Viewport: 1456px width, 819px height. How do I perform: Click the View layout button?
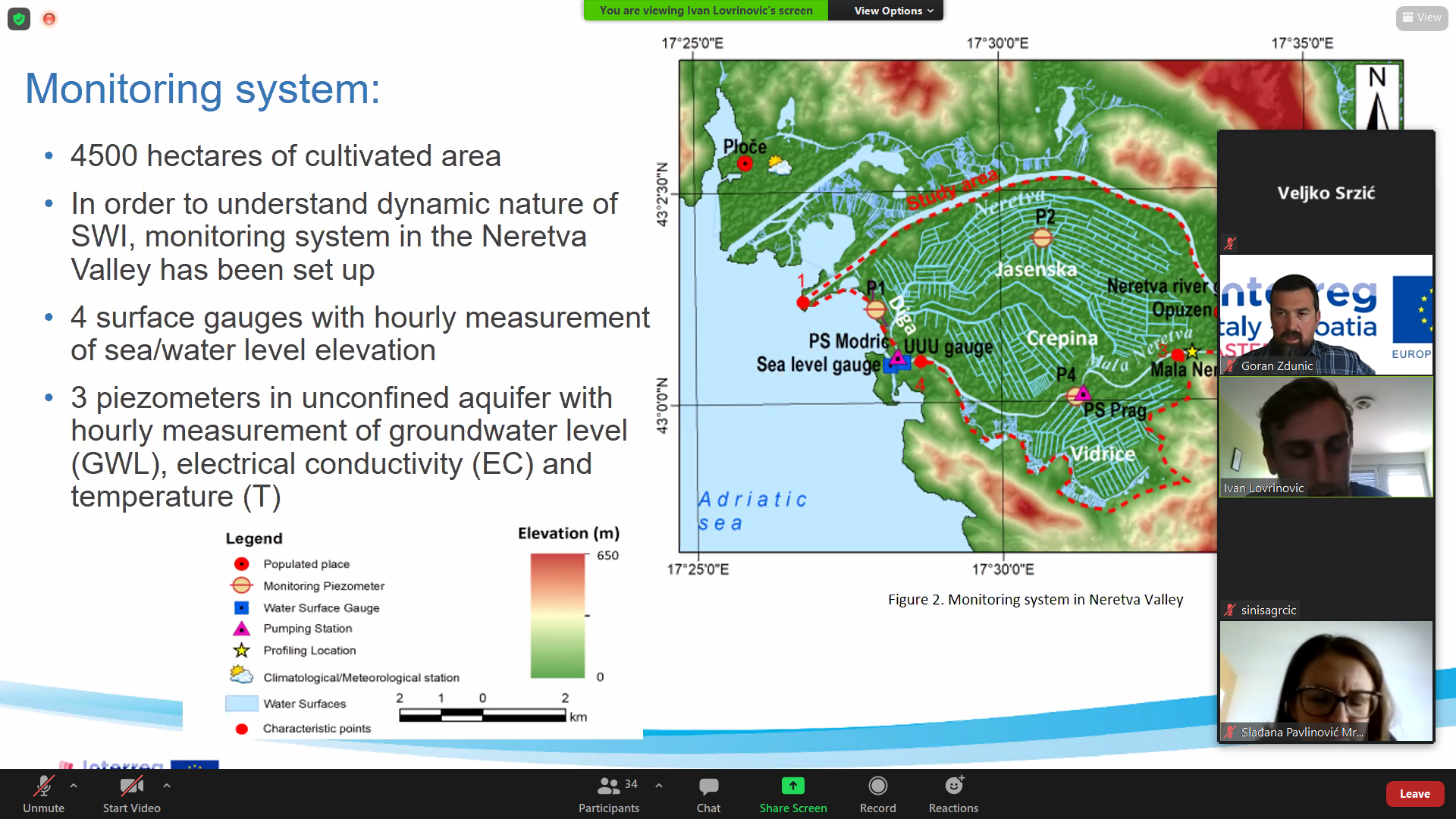pos(1422,17)
